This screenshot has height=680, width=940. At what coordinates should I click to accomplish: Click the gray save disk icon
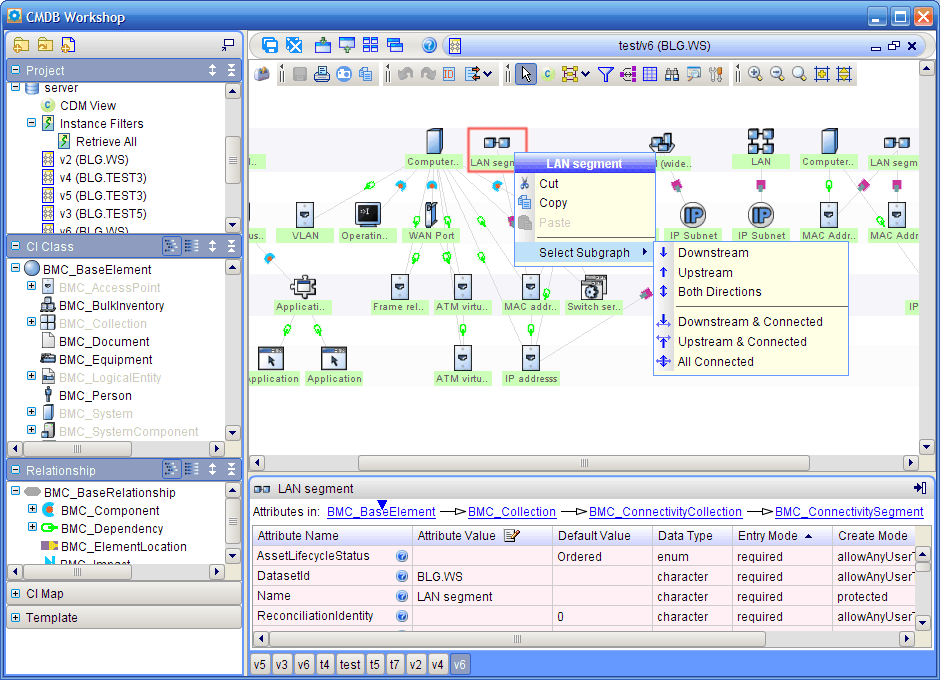coord(300,74)
